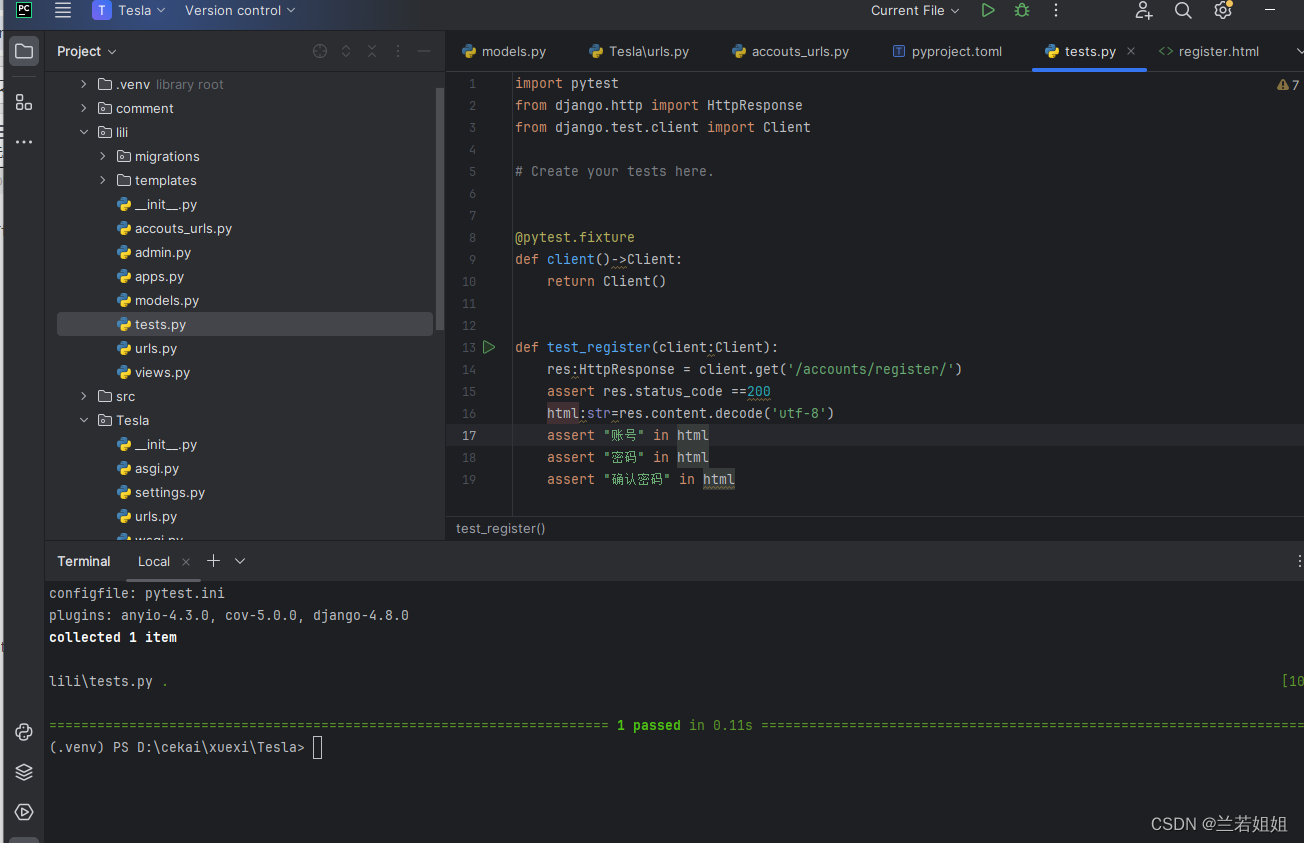Image resolution: width=1304 pixels, height=843 pixels.
Task: Click the '/accounts/register/' URL string
Action: coord(871,369)
